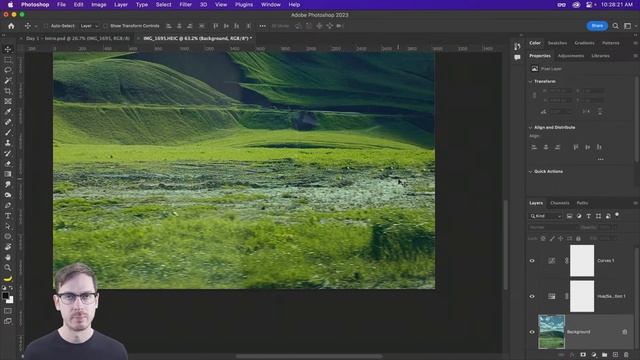
Task: Select the Eraser tool
Action: point(8,164)
